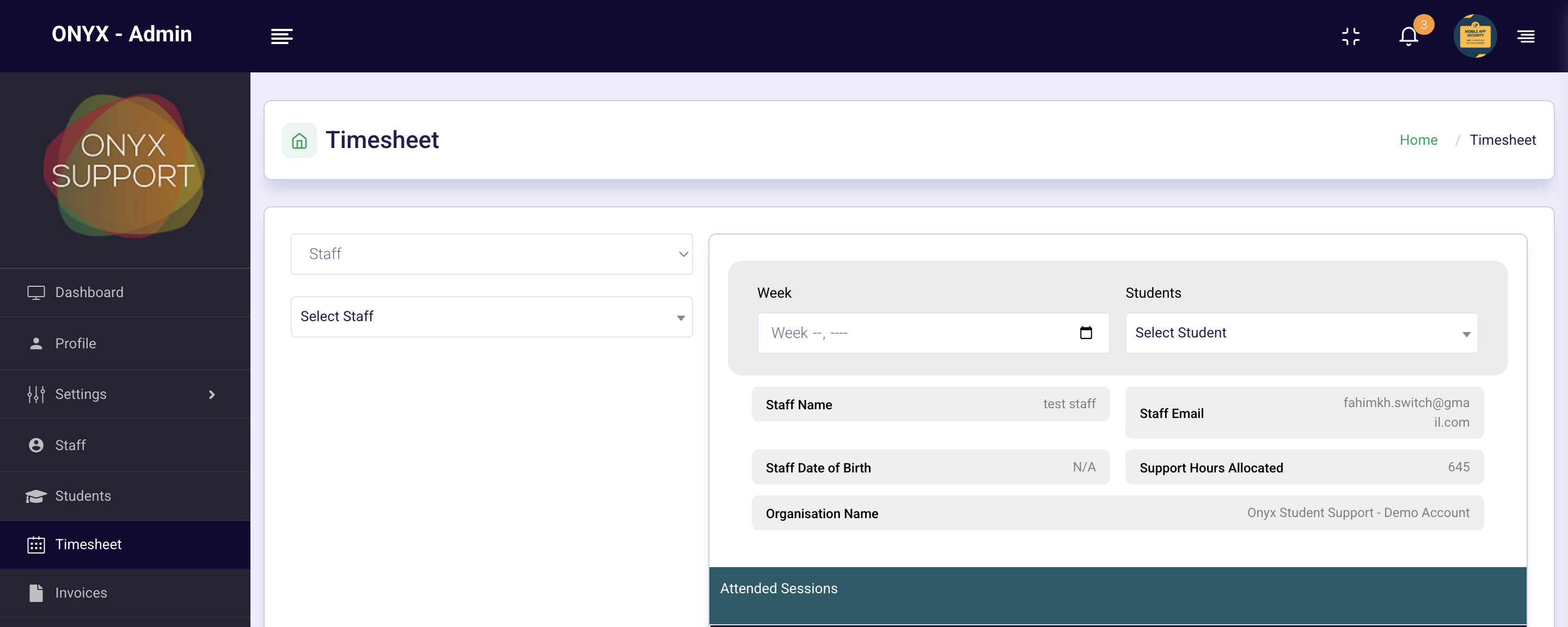Open the Staff section in the sidebar
1568x627 pixels.
click(70, 445)
